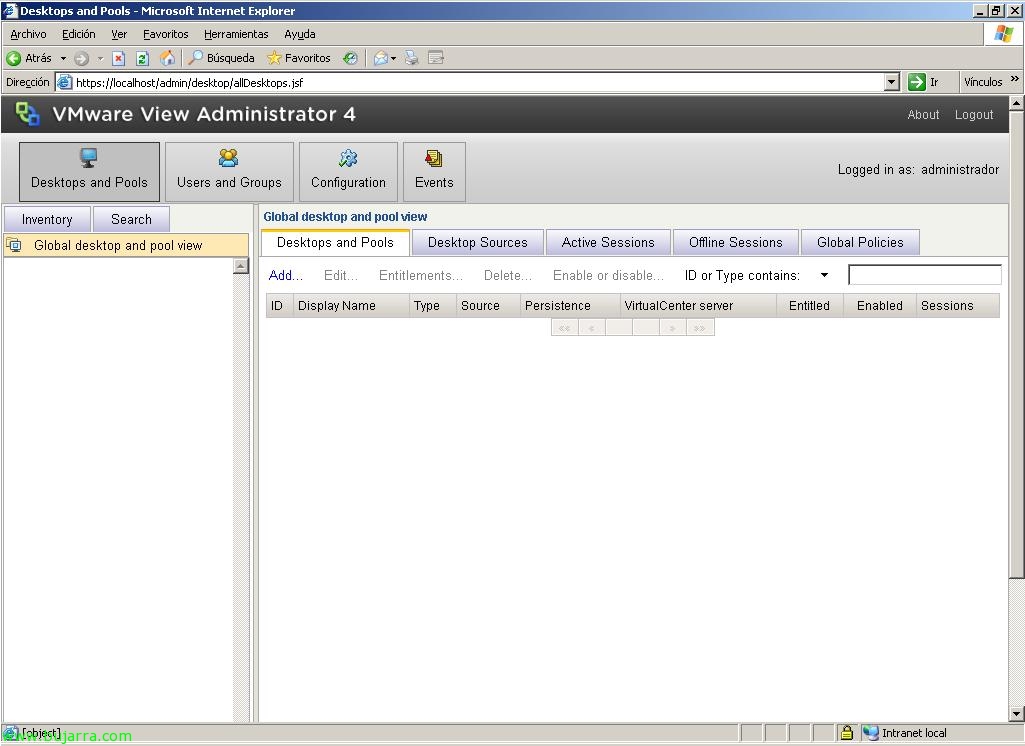Click the IE Forward arrow icon

[x=81, y=59]
